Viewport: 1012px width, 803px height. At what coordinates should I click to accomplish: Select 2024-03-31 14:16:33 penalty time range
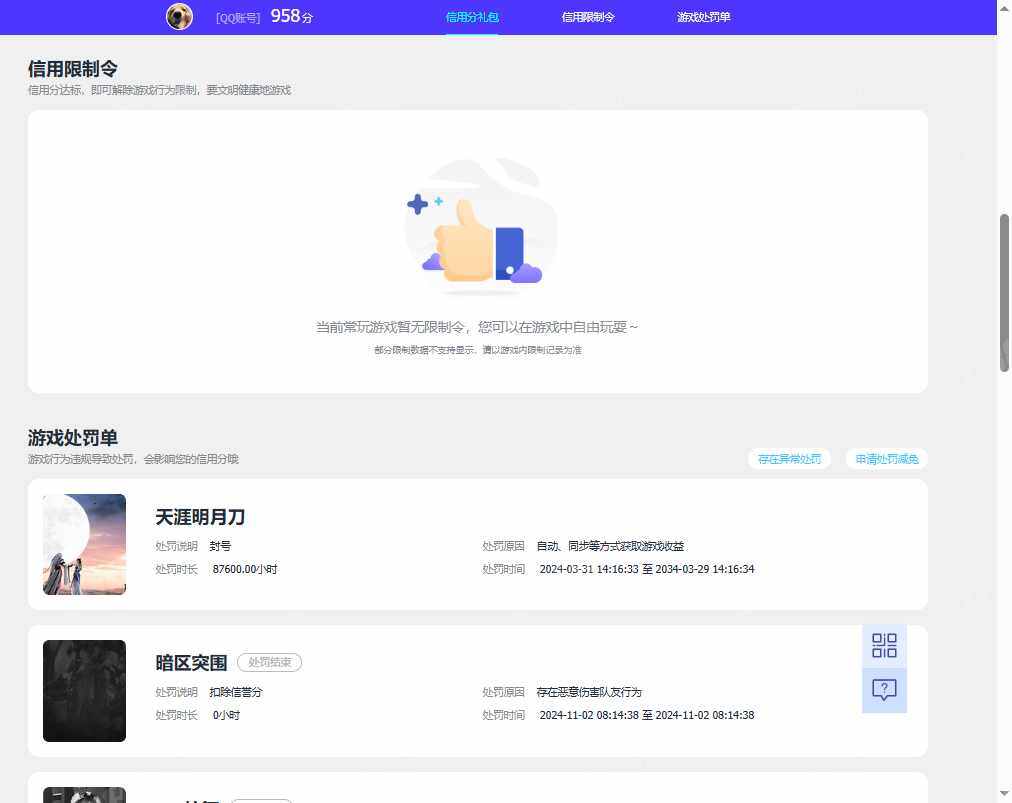(x=647, y=569)
